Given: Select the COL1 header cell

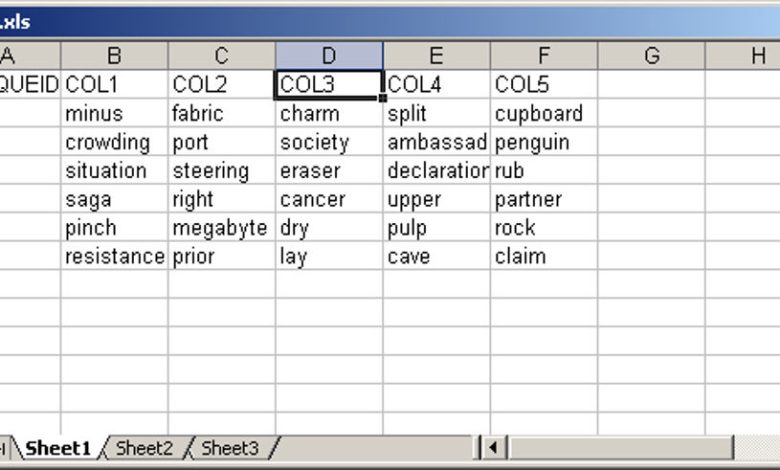Looking at the screenshot, I should [x=114, y=85].
